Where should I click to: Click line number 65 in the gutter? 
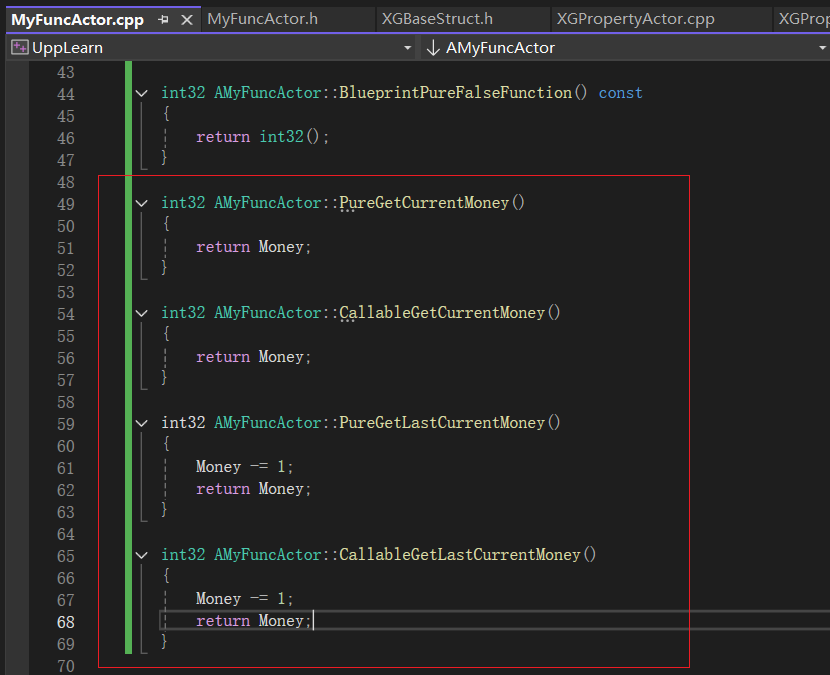pyautogui.click(x=66, y=556)
